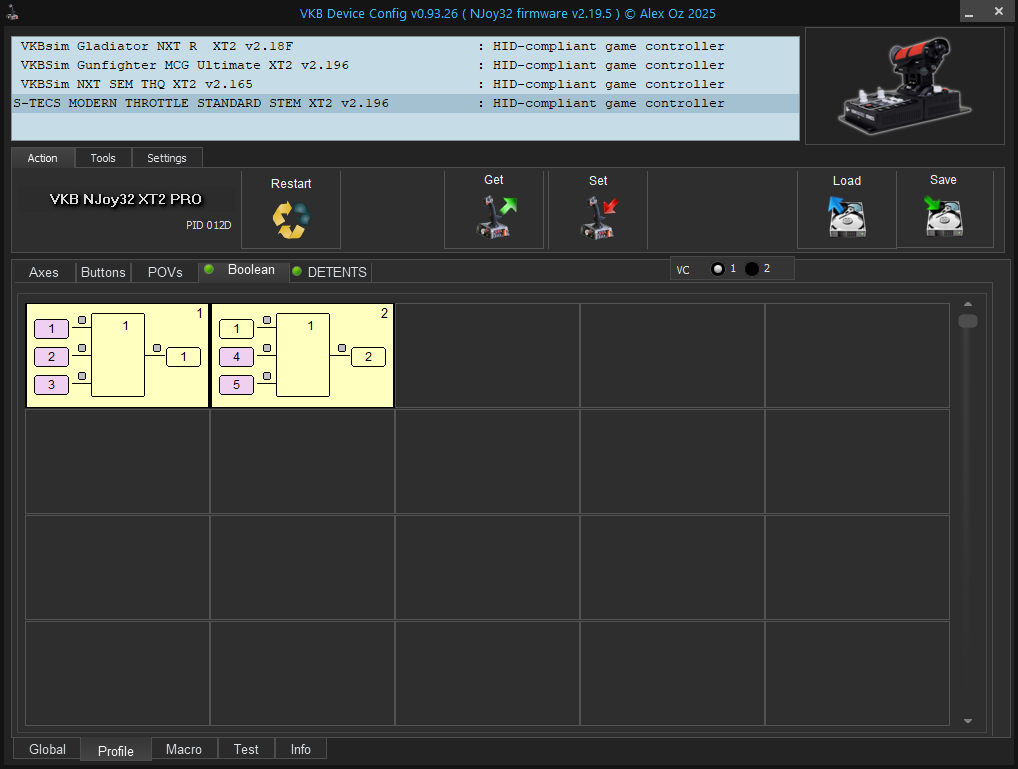Open the Global bottom tab
The width and height of the screenshot is (1018, 769).
click(47, 749)
